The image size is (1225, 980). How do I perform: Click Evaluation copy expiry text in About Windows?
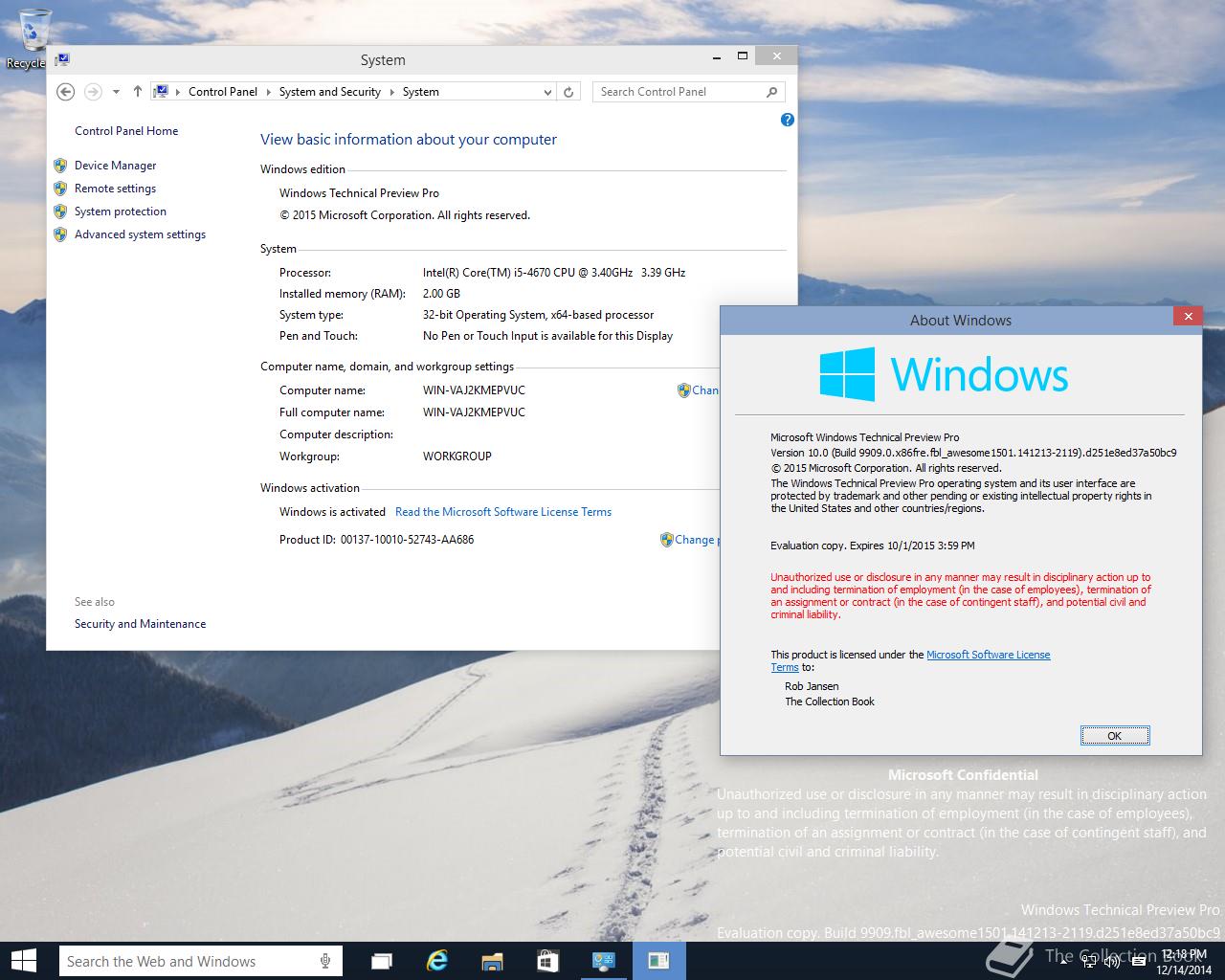872,546
